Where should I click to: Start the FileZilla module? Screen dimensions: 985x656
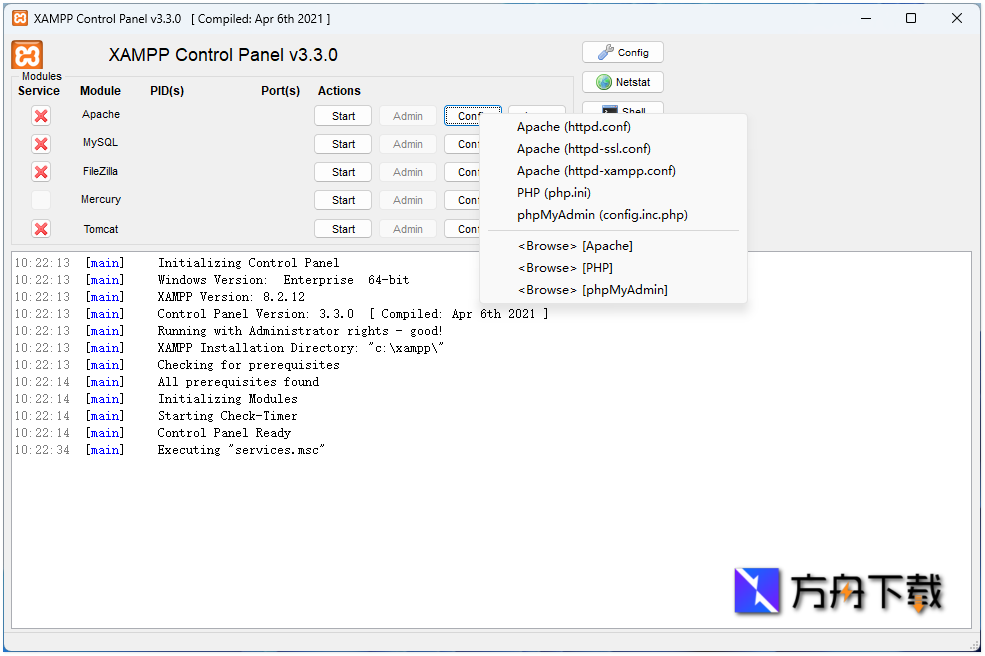(343, 172)
